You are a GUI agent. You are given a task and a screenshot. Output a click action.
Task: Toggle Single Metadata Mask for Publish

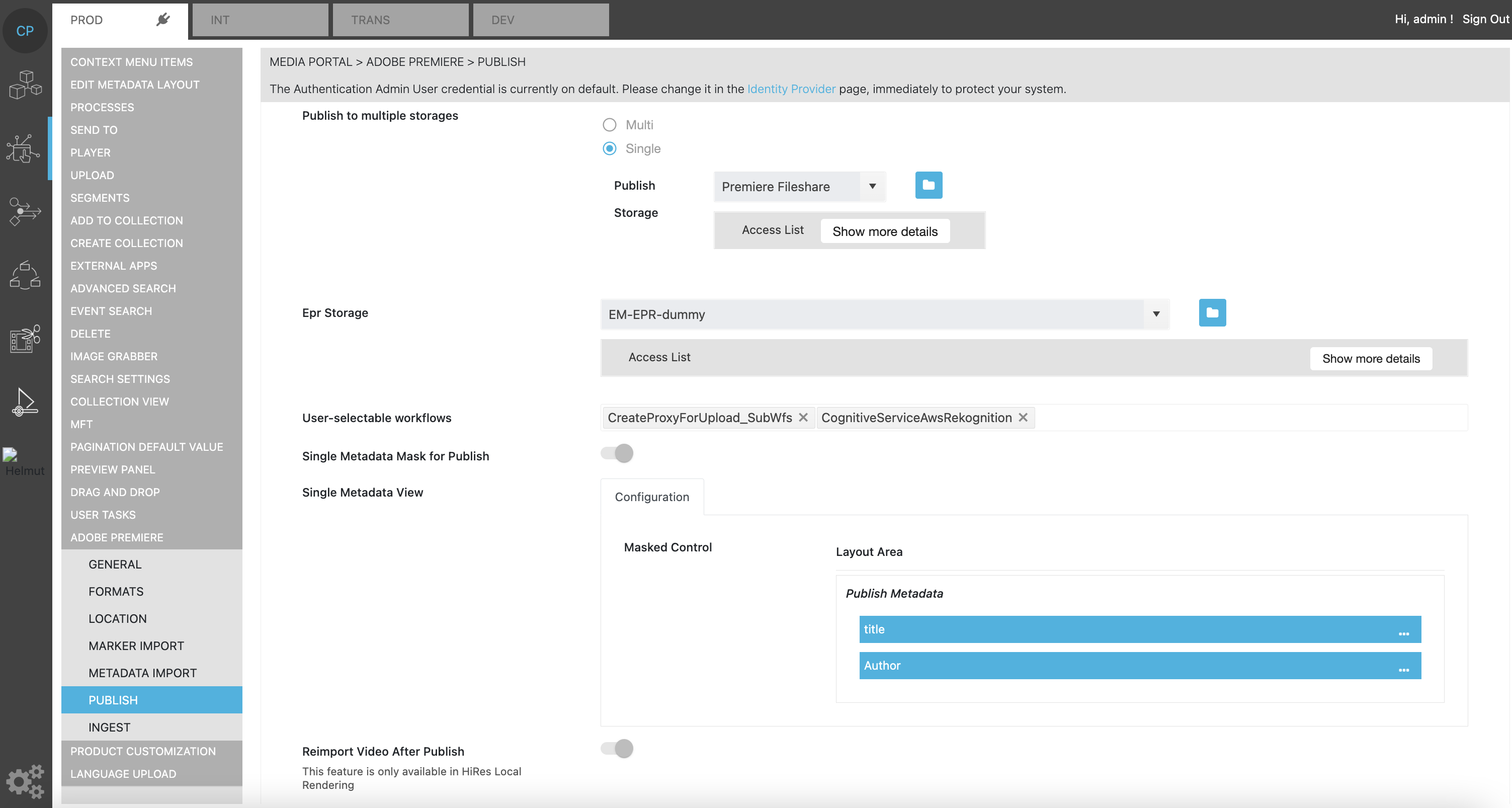point(617,453)
